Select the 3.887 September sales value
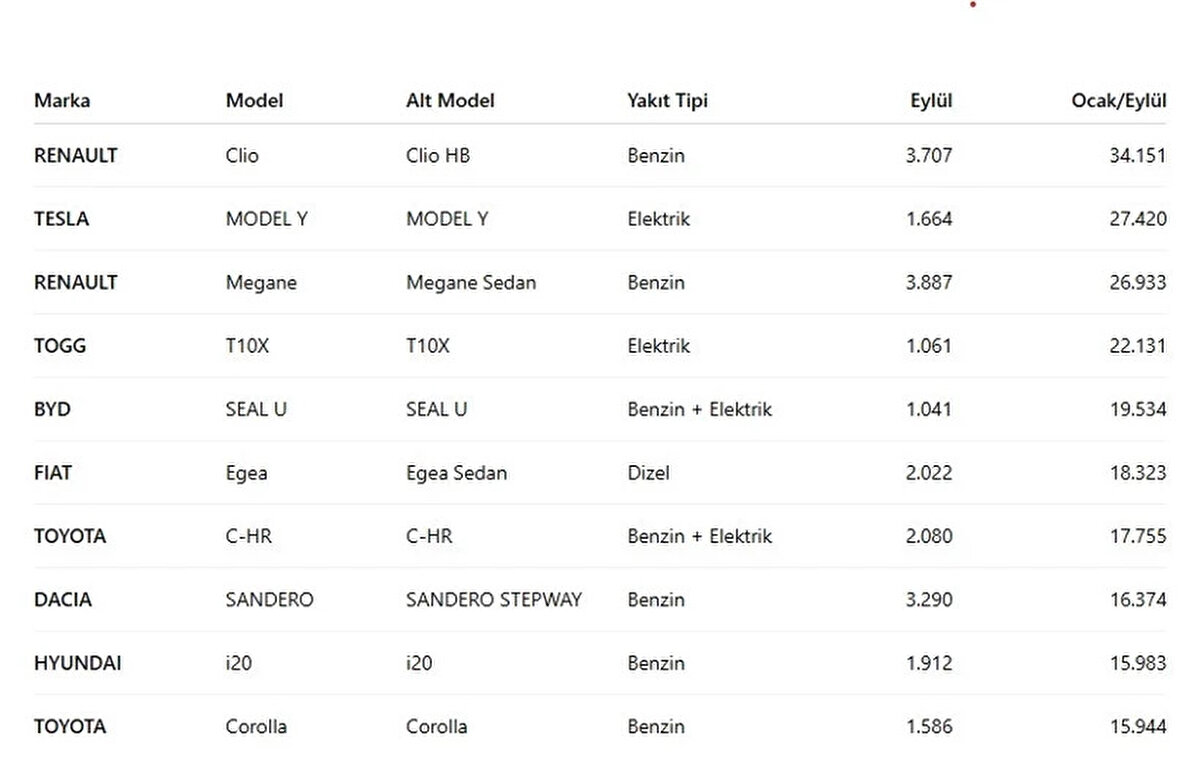This screenshot has height=777, width=1200. click(x=929, y=283)
